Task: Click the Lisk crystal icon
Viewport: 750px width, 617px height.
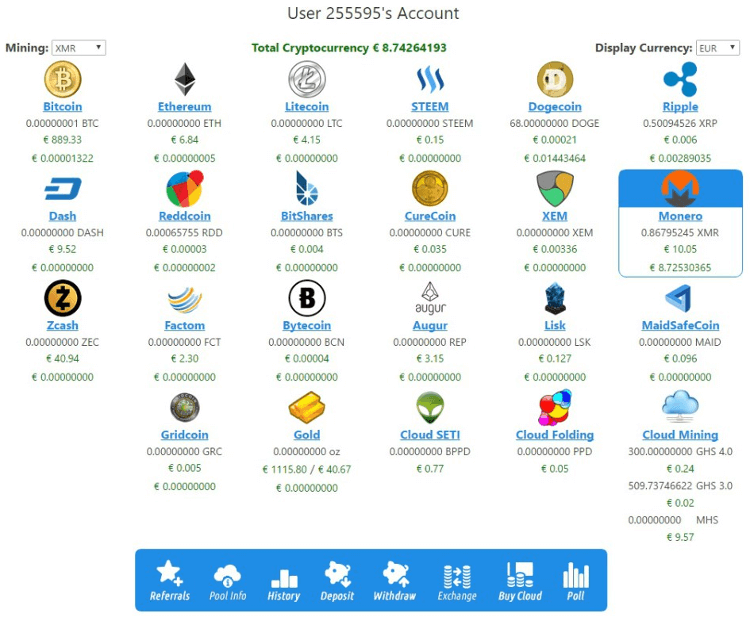Action: (x=555, y=298)
